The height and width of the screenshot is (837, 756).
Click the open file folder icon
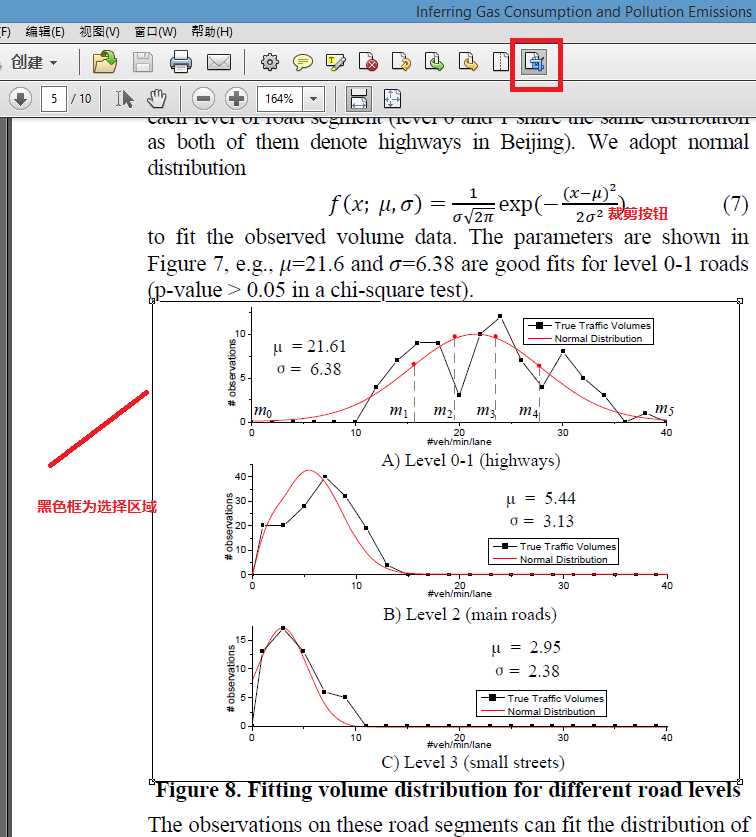[105, 62]
